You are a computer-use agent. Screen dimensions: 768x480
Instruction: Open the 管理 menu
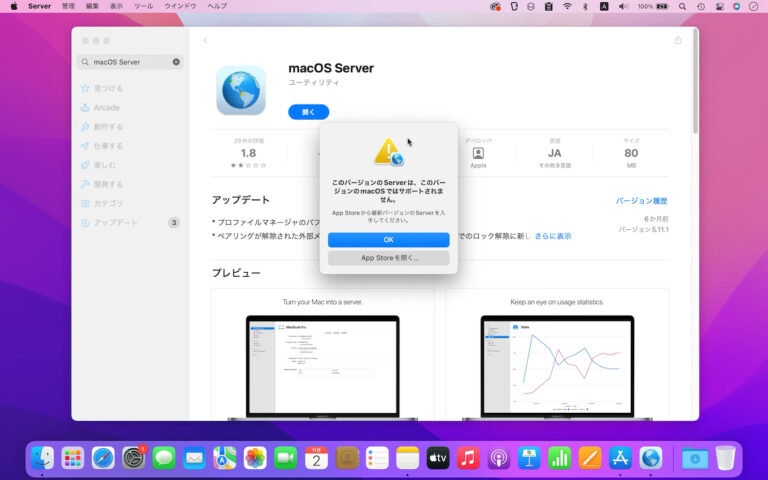click(69, 6)
